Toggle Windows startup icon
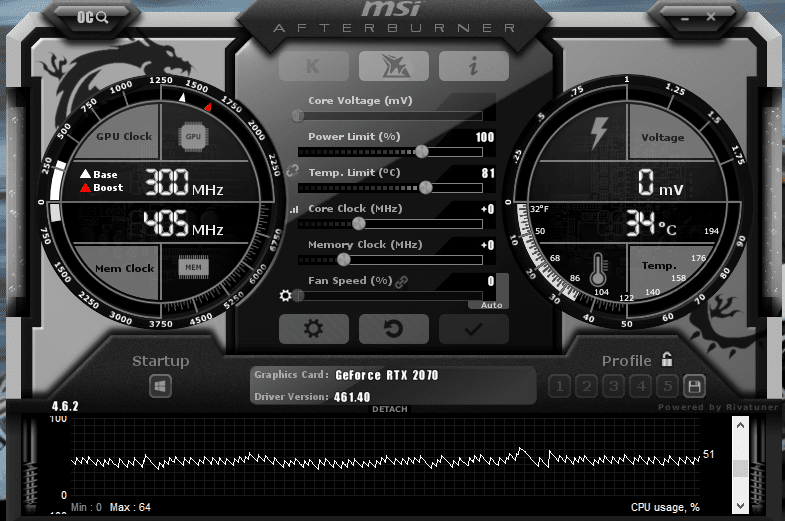Image resolution: width=785 pixels, height=521 pixels. click(160, 386)
